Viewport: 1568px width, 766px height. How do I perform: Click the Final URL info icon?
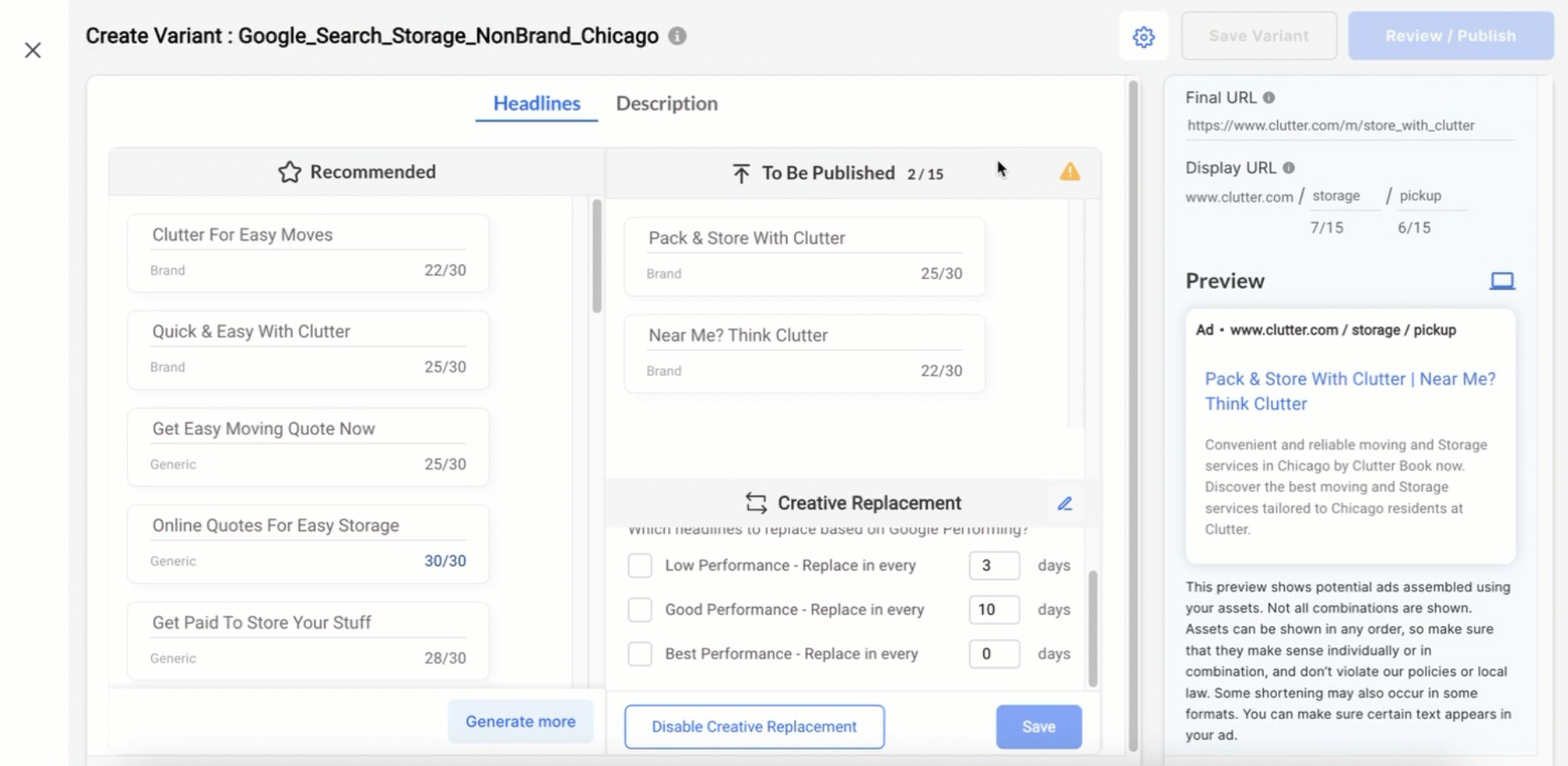1269,98
